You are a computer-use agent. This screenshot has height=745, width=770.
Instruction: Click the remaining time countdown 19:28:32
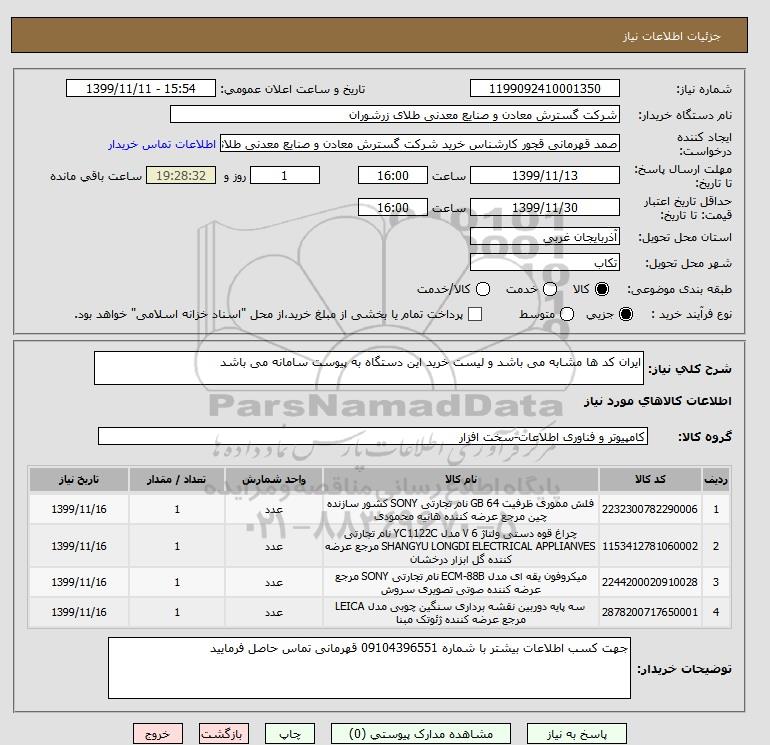pos(181,175)
